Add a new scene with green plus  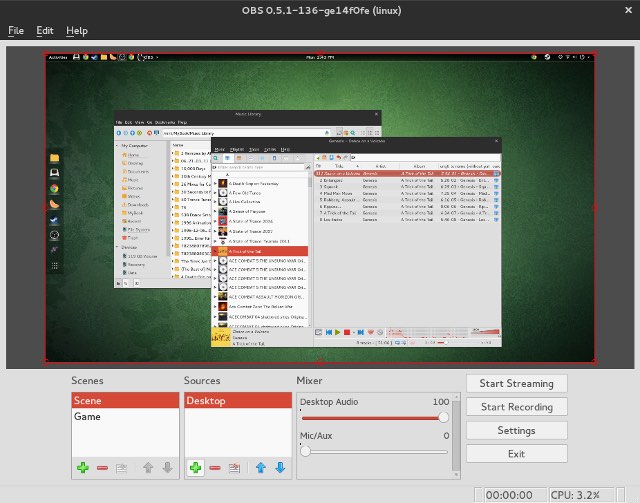coord(83,467)
